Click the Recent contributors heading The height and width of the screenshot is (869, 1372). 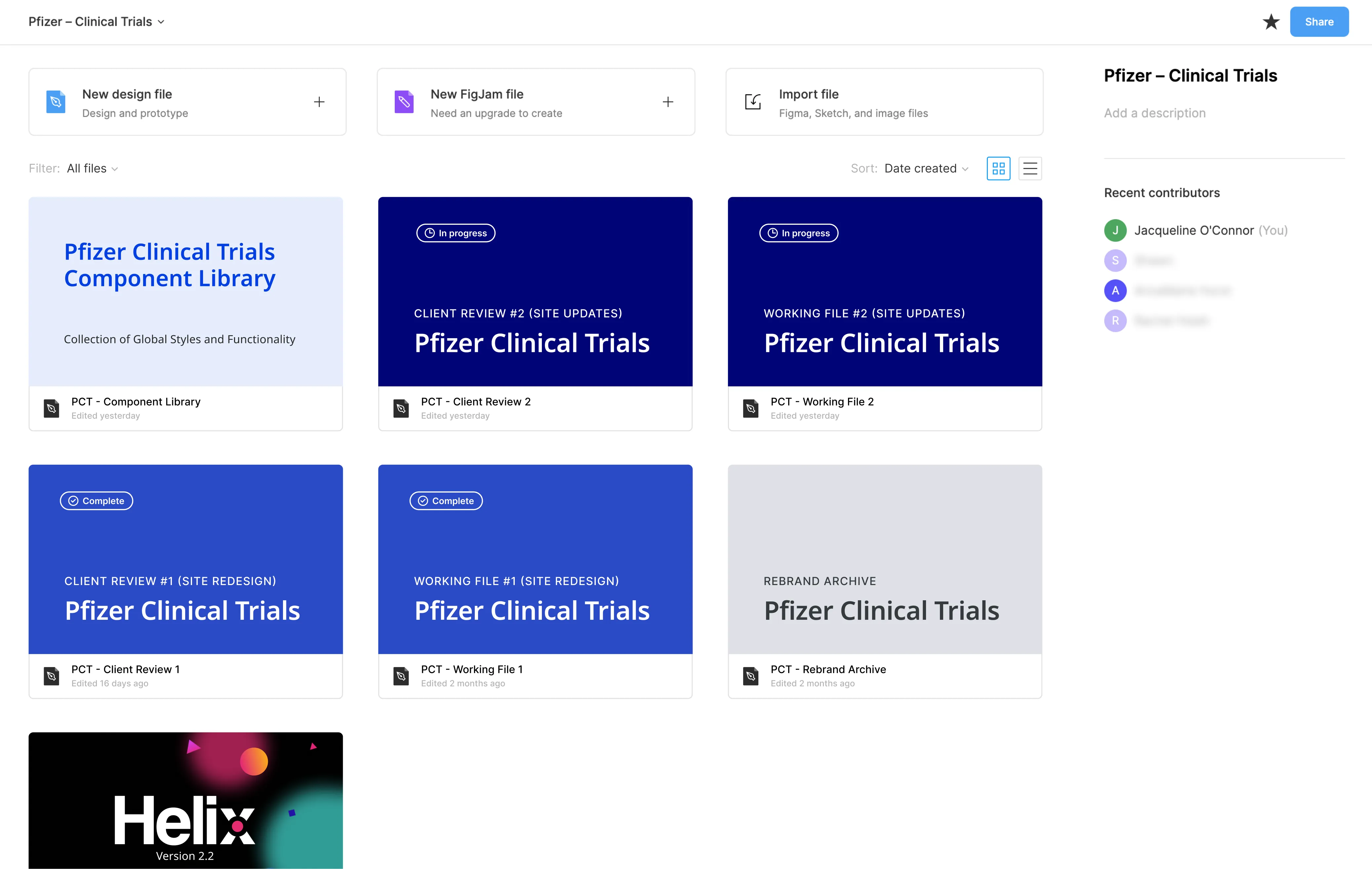pyautogui.click(x=1162, y=193)
